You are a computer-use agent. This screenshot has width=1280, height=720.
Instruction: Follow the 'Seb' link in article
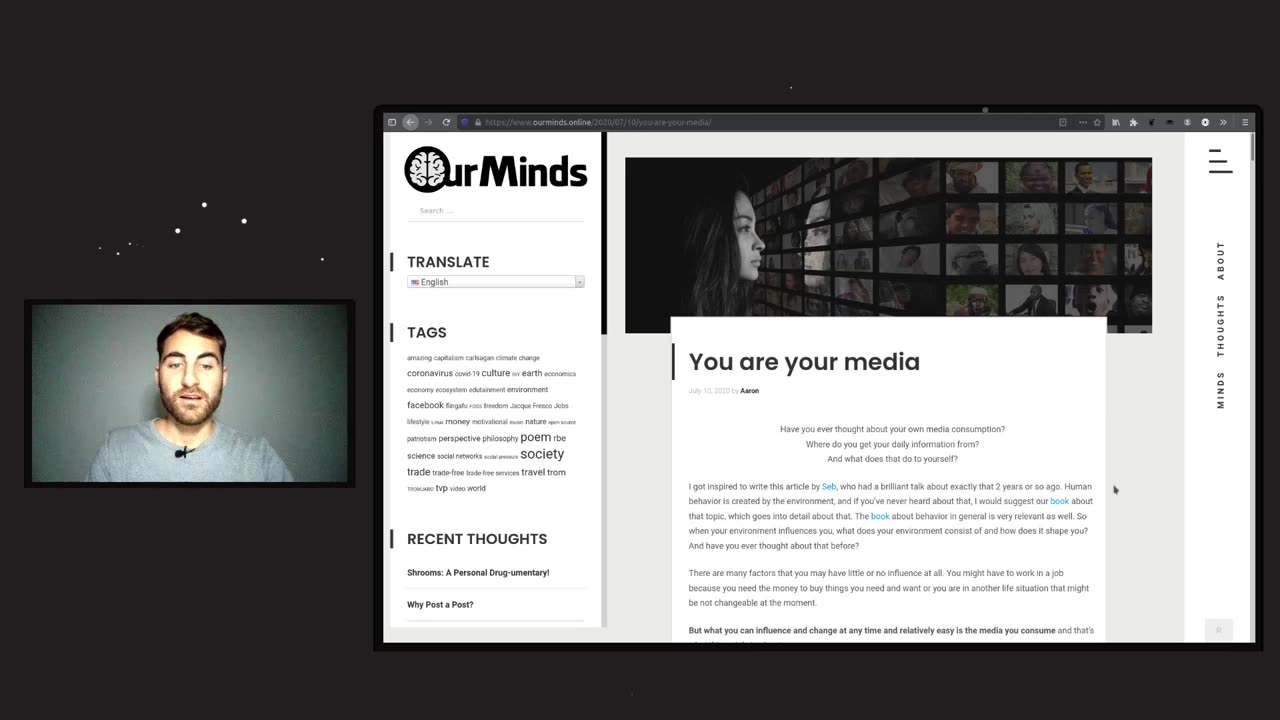pyautogui.click(x=829, y=487)
